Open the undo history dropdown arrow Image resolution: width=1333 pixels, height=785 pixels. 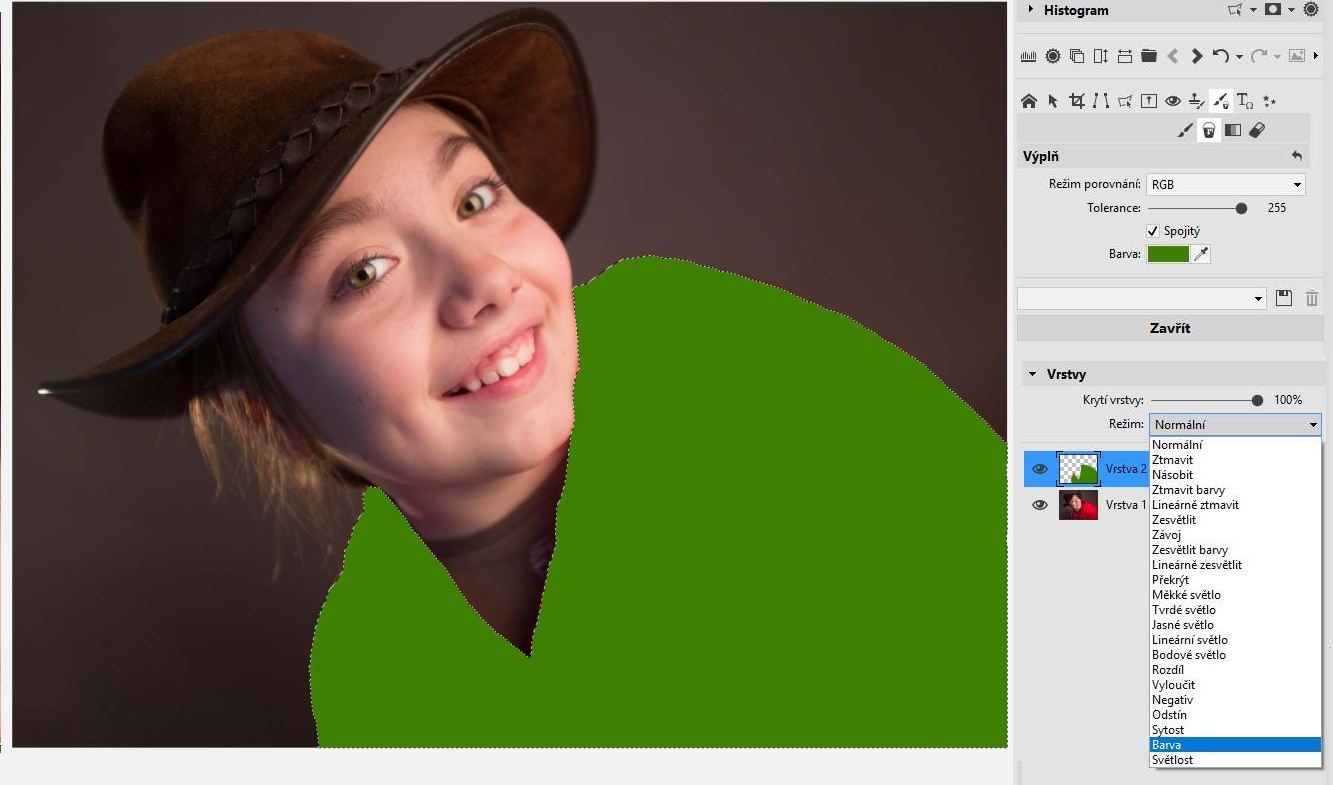coord(1239,57)
